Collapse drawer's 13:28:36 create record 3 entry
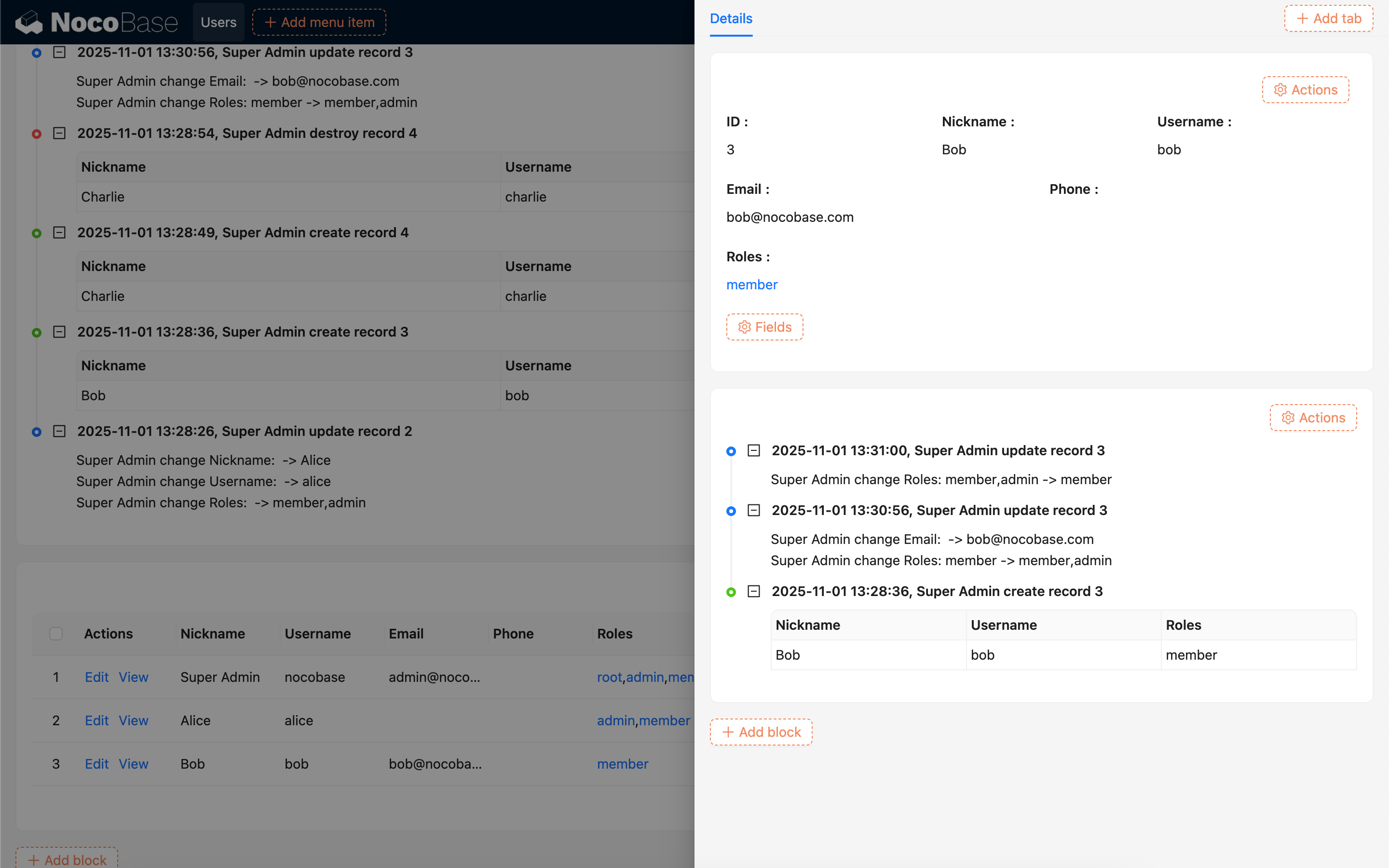 (754, 591)
